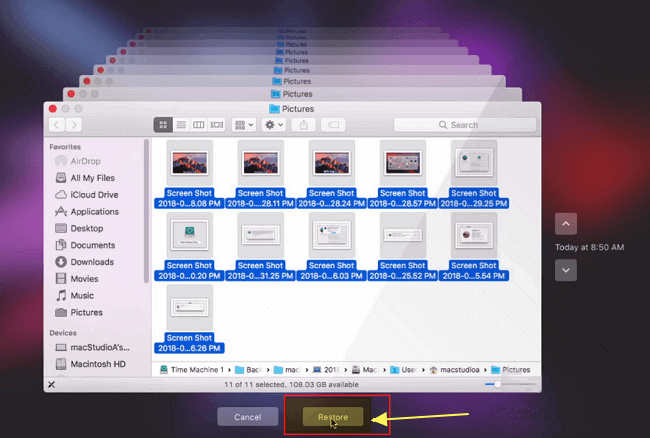Select screenshot ending 6.03 PM
Viewport: 650px width, 438px height.
(332, 247)
